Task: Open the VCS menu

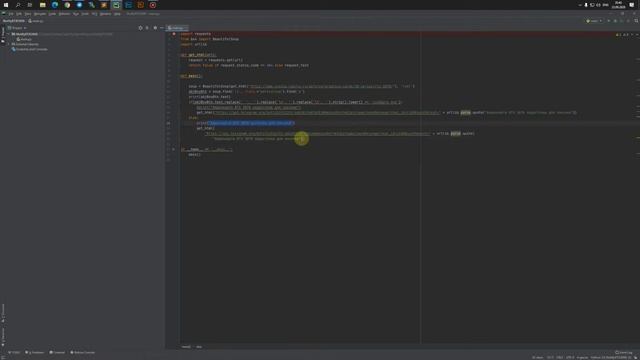Action: [94, 14]
